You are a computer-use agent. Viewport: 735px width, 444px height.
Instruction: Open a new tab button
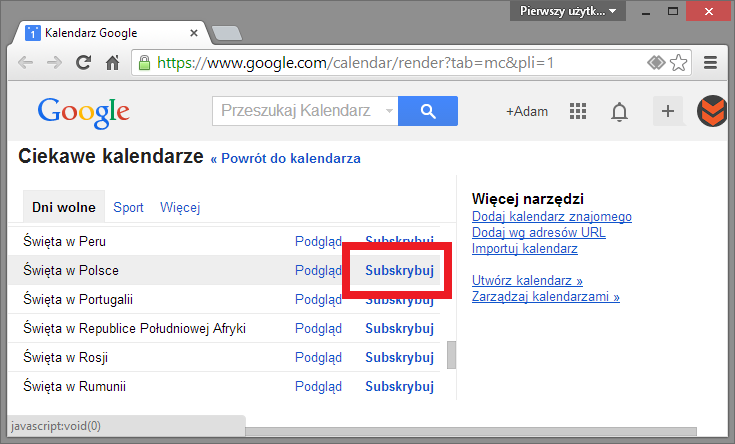pos(227,33)
